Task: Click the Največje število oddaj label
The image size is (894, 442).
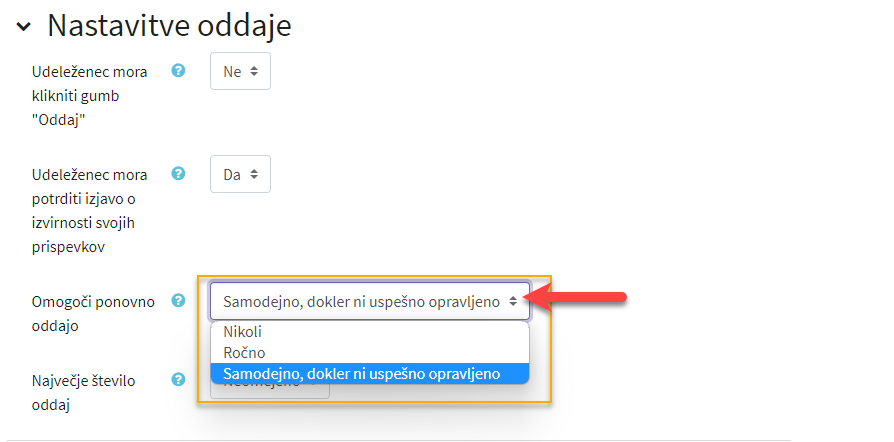Action: (x=84, y=392)
